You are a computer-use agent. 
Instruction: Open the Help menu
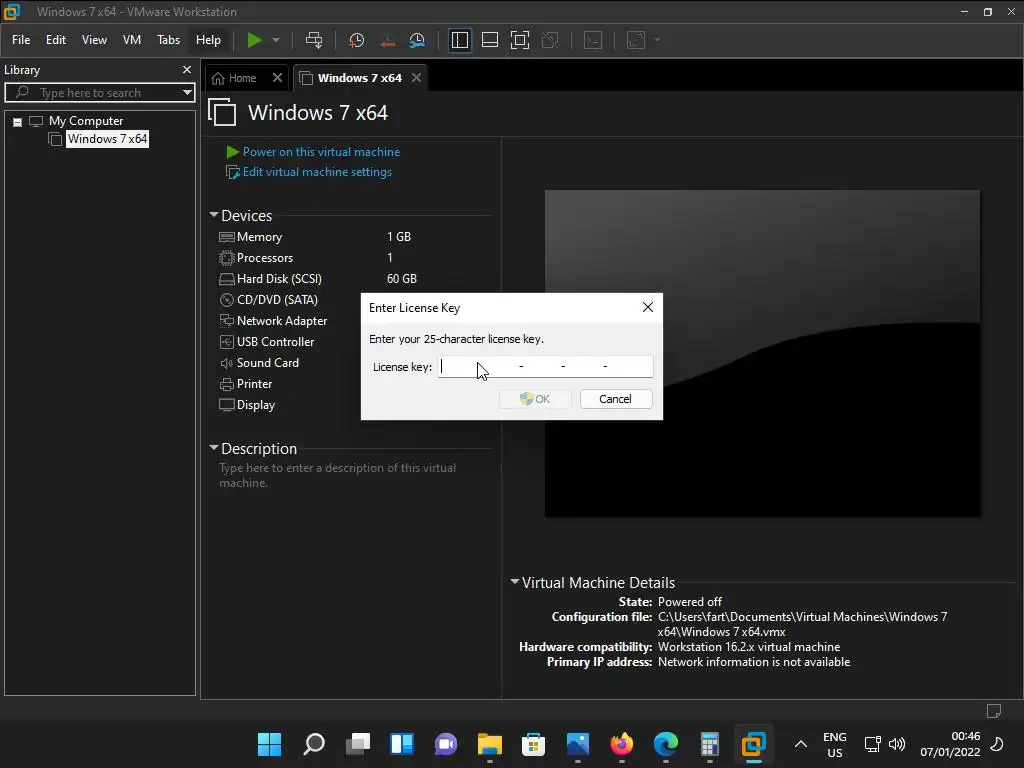(208, 40)
